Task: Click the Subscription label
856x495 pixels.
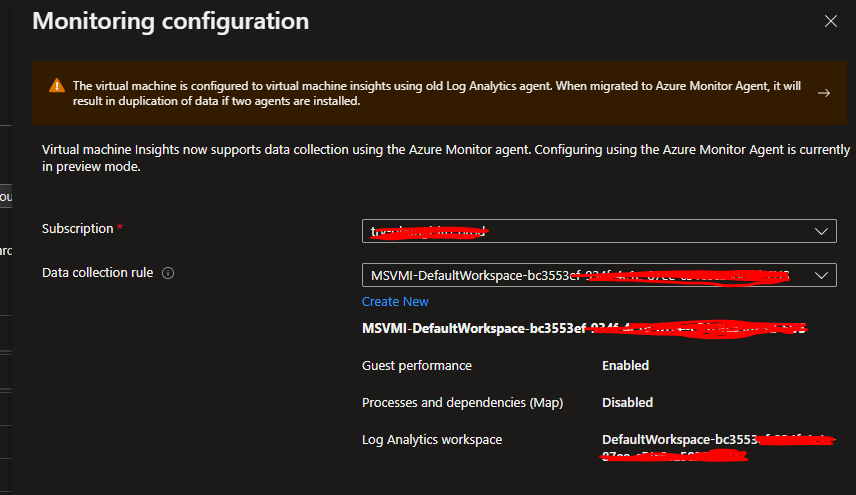Action: click(x=78, y=229)
